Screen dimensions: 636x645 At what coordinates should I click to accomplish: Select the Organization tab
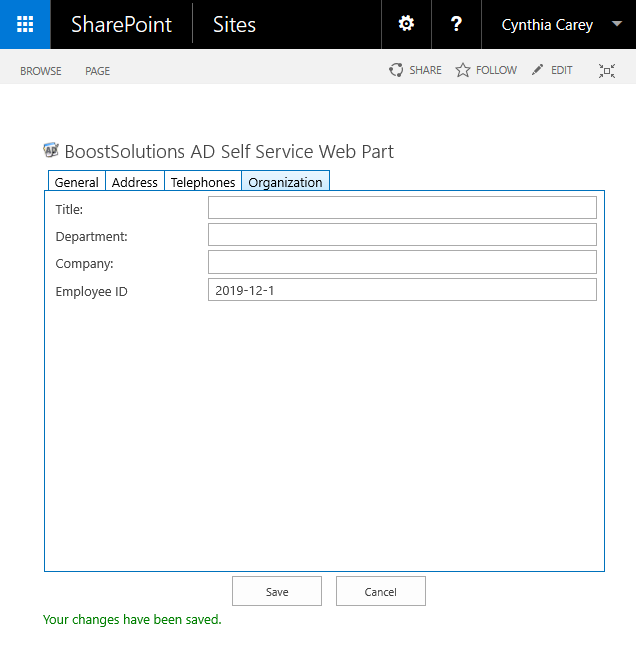(x=286, y=182)
